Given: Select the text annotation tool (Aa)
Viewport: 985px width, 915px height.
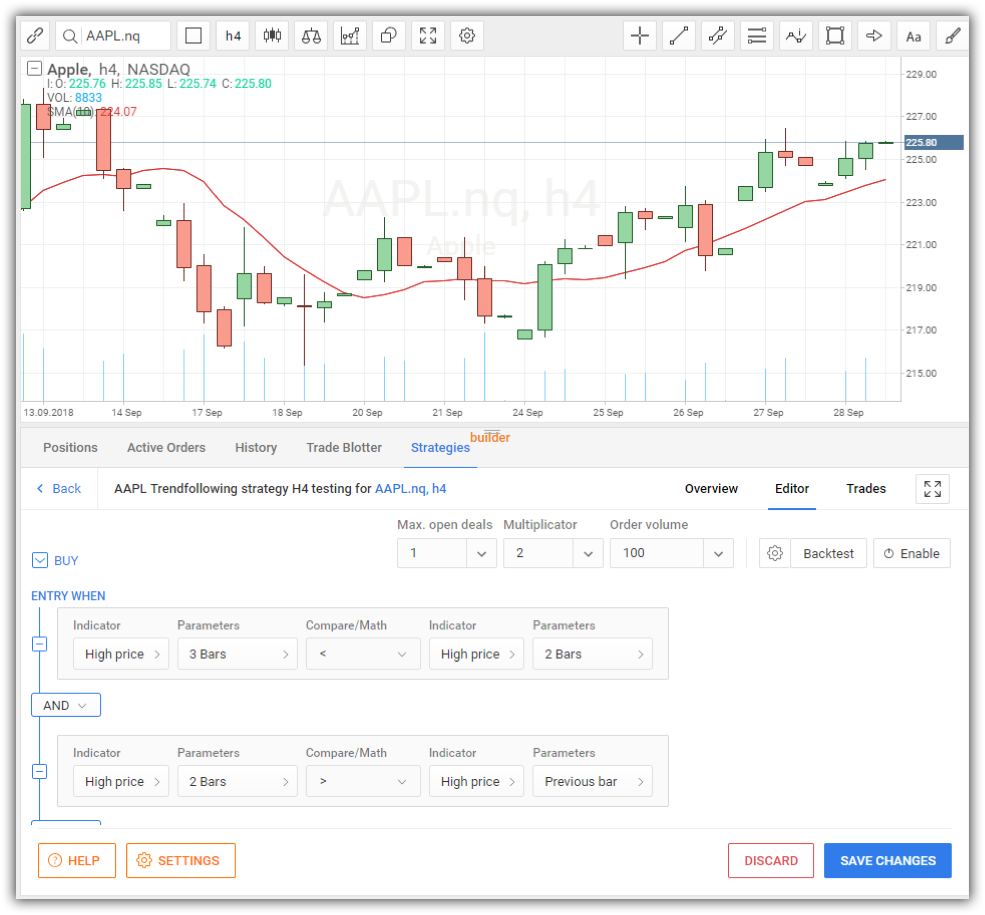Looking at the screenshot, I should (x=913, y=36).
